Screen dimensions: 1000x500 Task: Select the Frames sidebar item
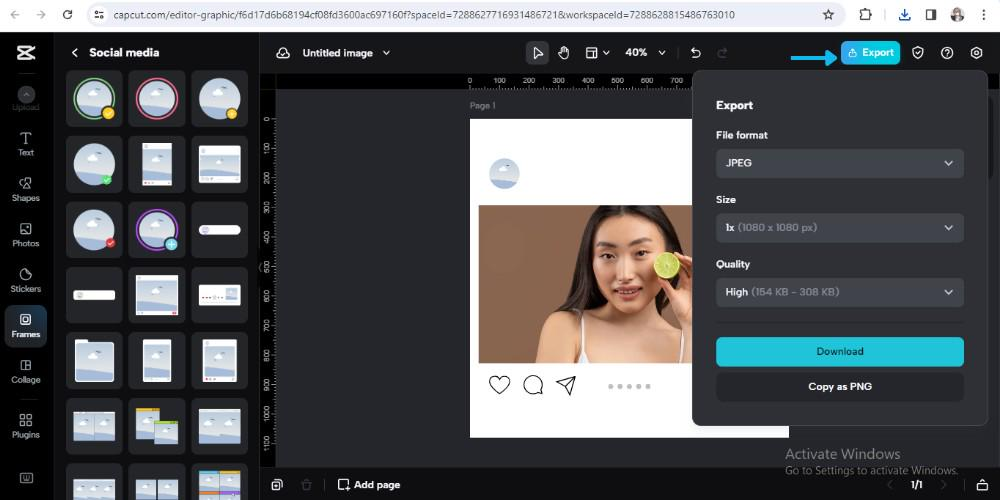click(x=26, y=326)
